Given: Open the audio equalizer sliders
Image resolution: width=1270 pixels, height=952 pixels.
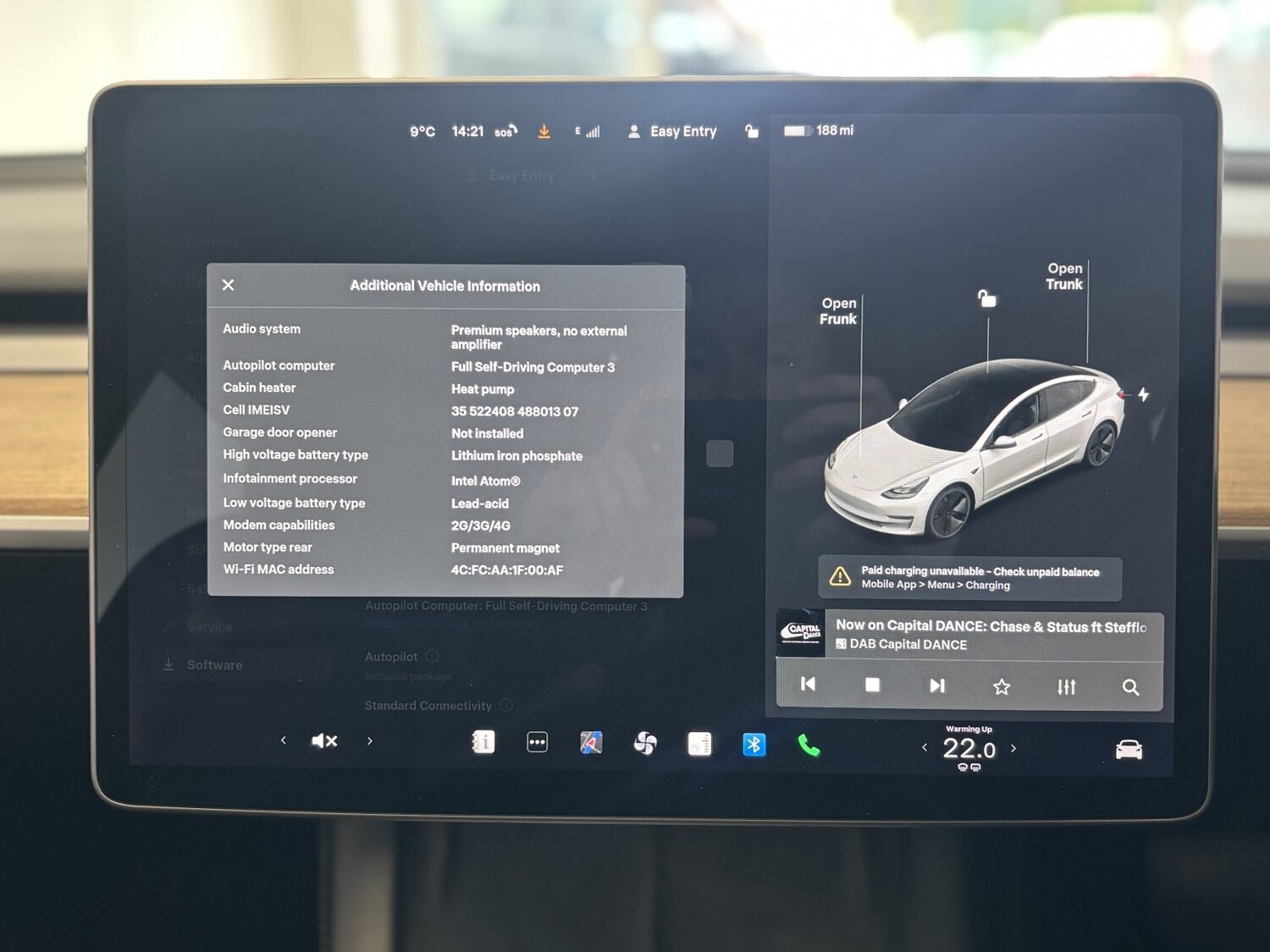Looking at the screenshot, I should point(1066,687).
